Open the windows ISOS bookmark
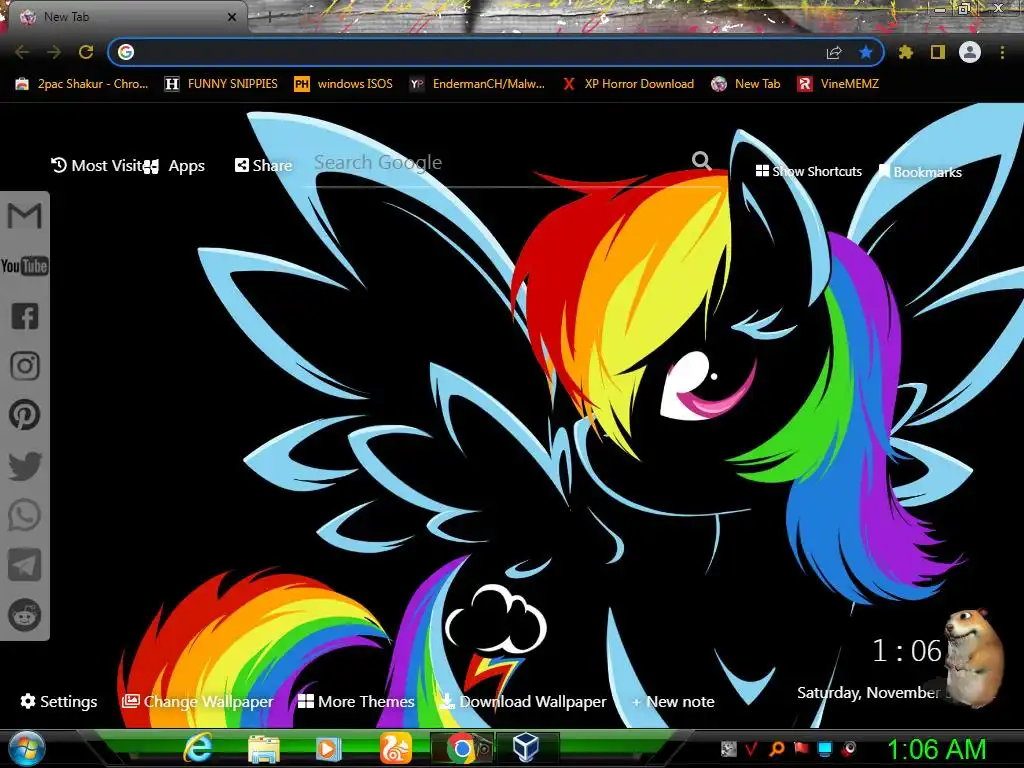 tap(344, 84)
